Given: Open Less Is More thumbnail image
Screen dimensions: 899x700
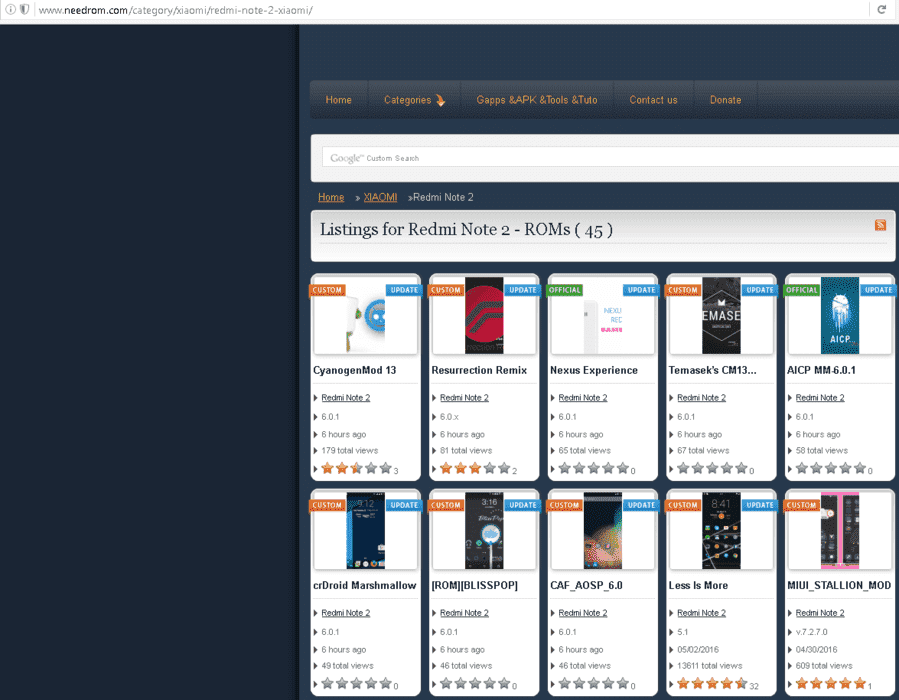Looking at the screenshot, I should click(721, 530).
